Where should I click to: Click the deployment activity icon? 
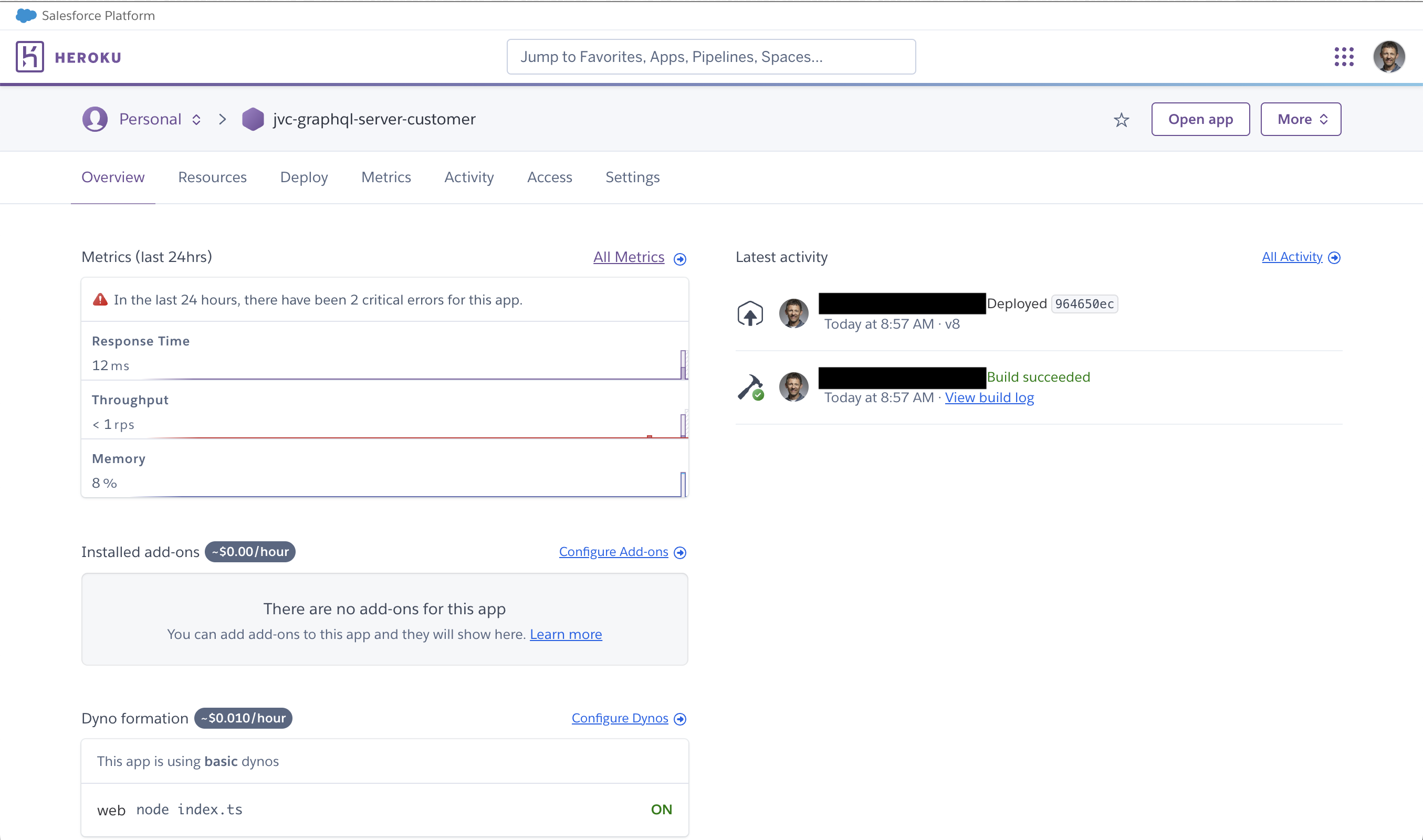tap(750, 313)
